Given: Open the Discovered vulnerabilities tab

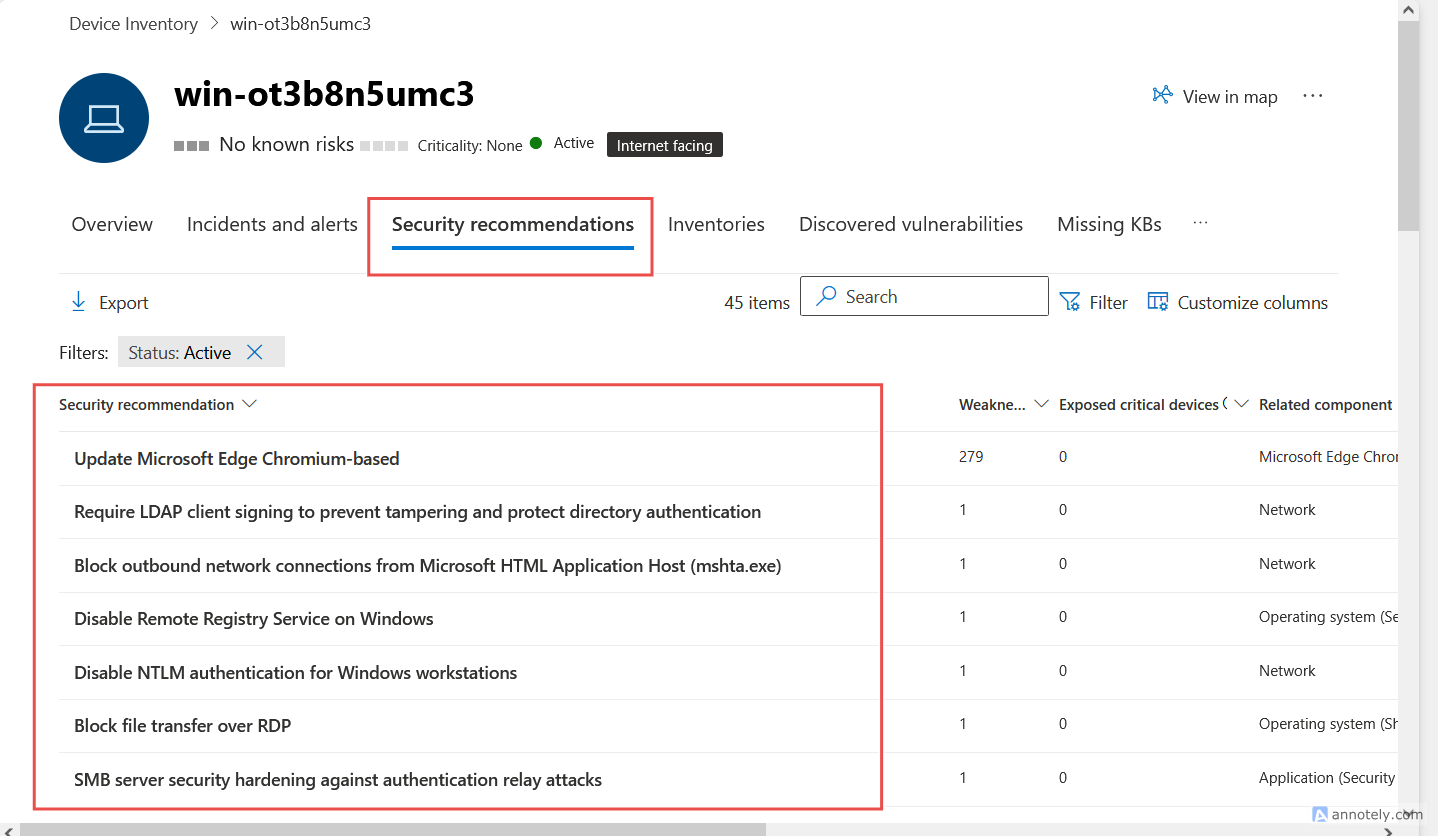Looking at the screenshot, I should click(911, 224).
